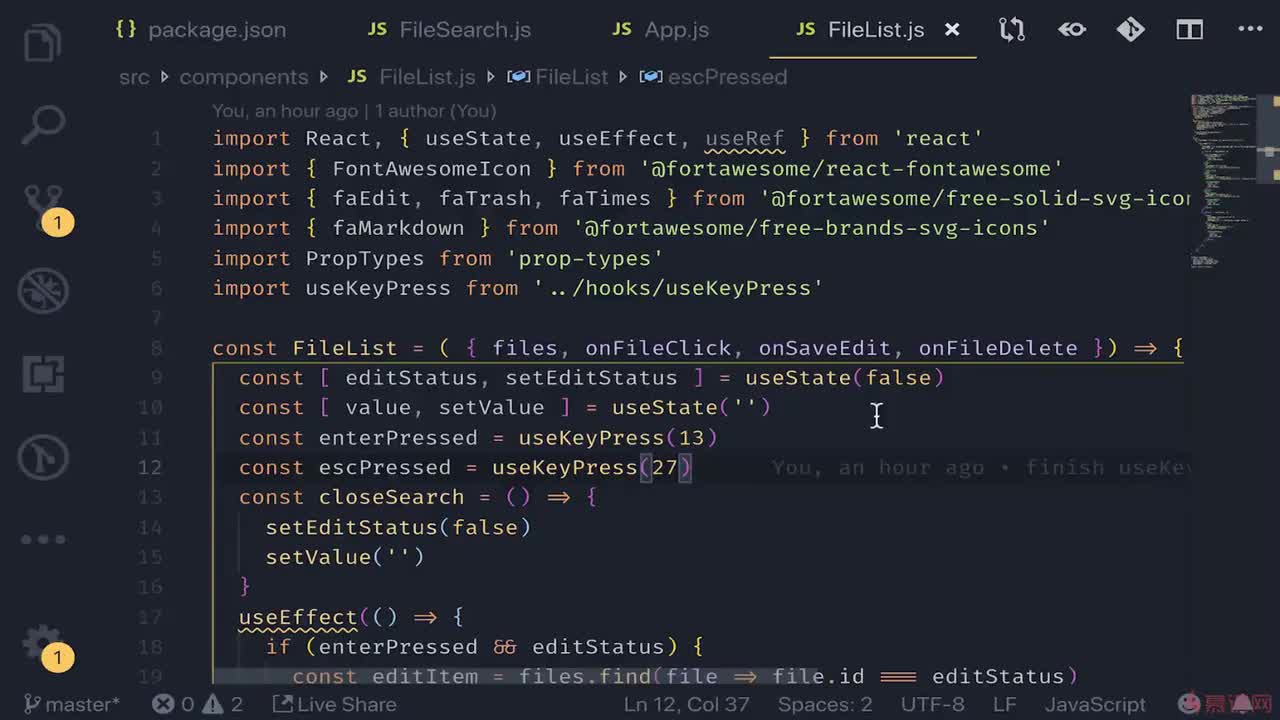Open the Explorer view in the activity bar
The image size is (1280, 720).
[42, 43]
